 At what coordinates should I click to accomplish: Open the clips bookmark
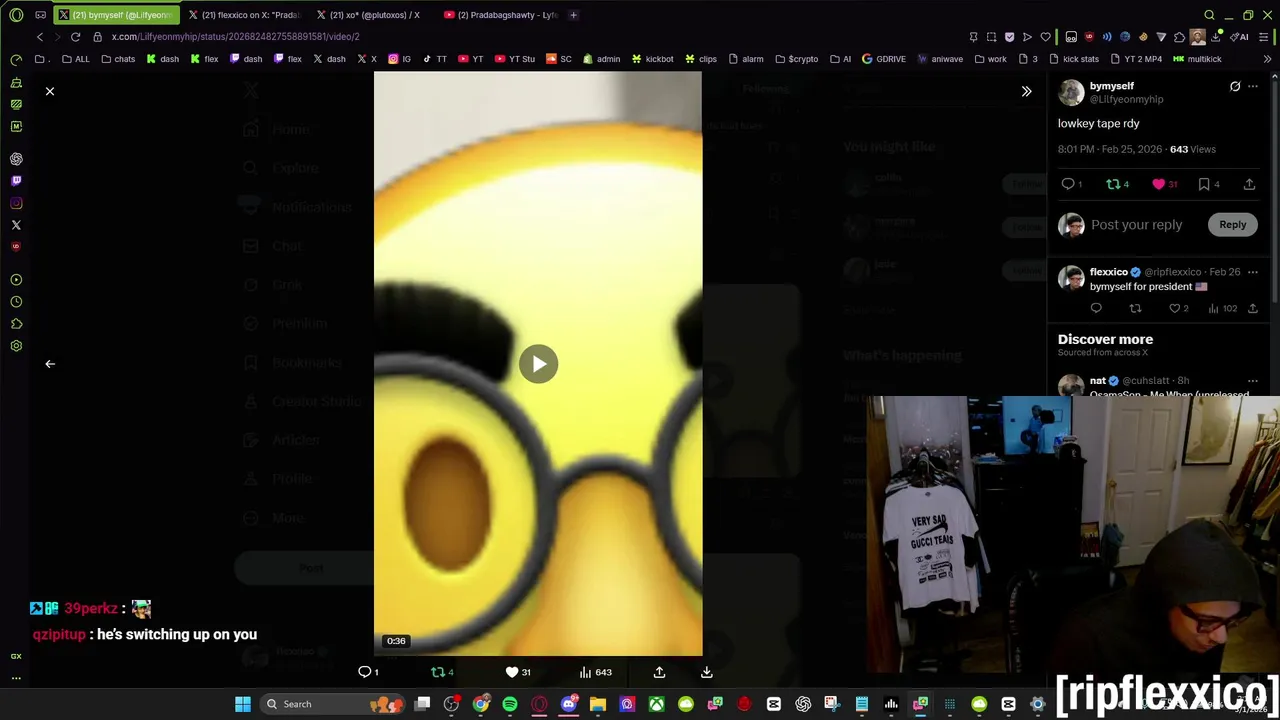[700, 59]
